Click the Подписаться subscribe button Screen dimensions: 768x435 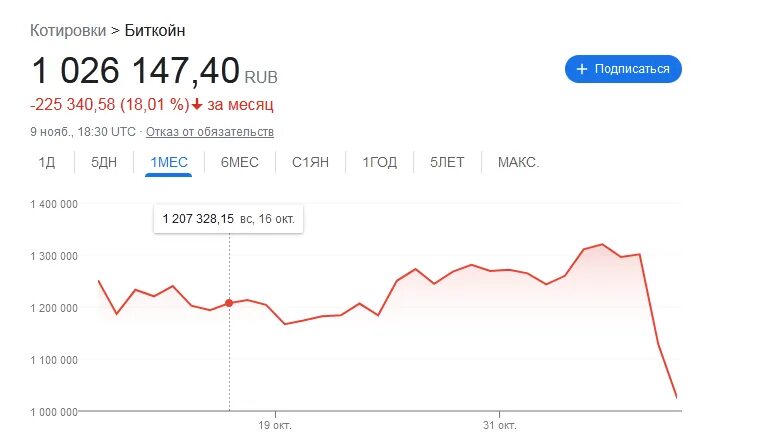pos(623,69)
